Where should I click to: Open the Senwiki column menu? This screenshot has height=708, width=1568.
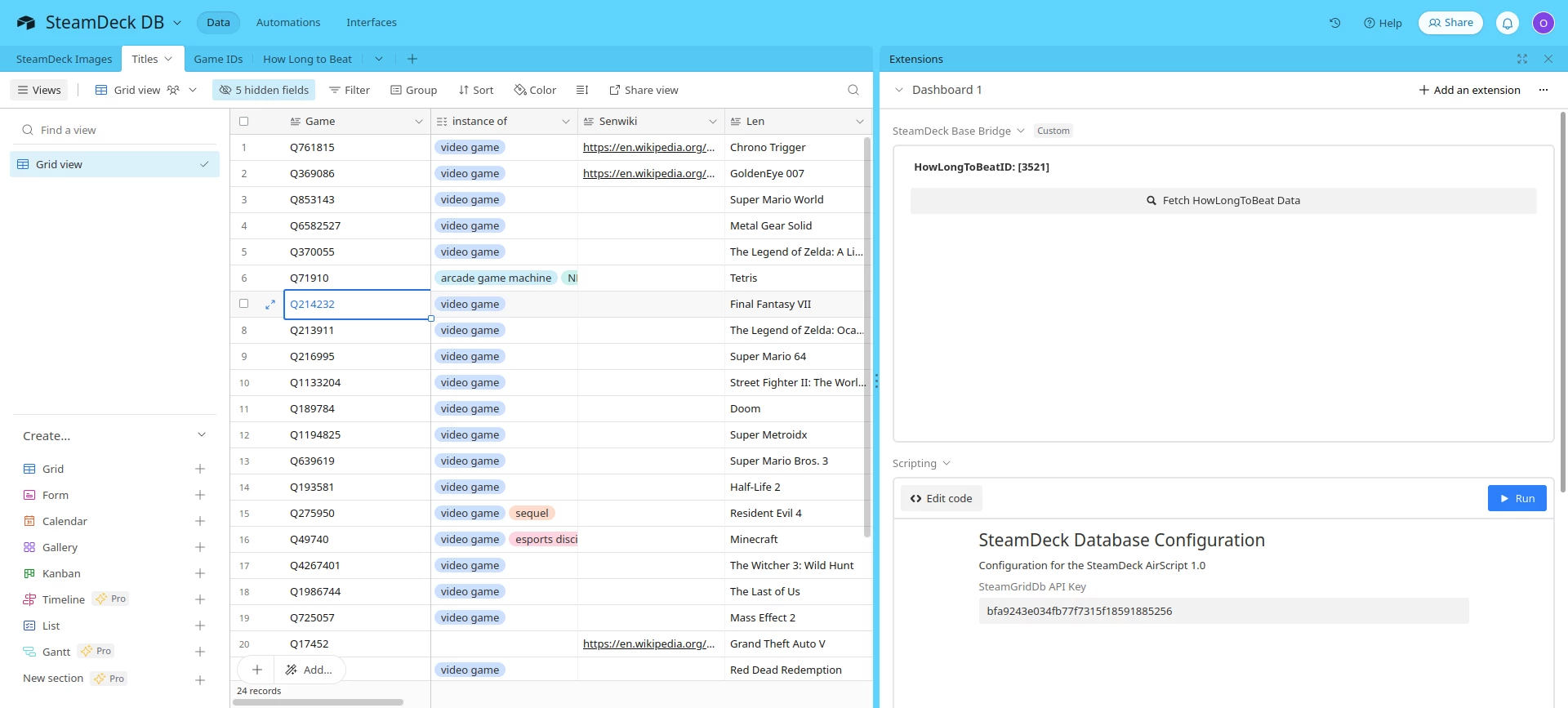pos(713,122)
